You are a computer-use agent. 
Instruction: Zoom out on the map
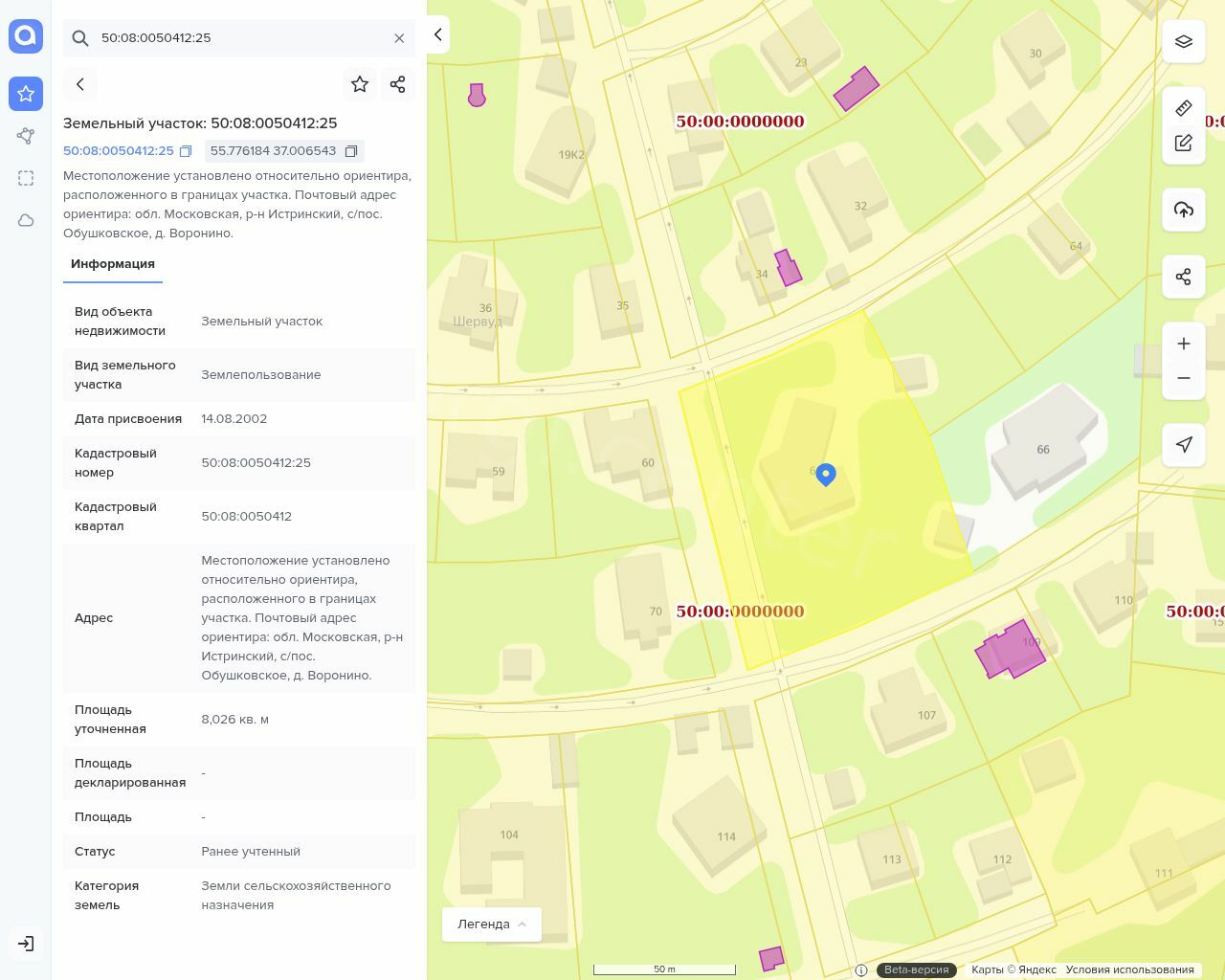click(1184, 378)
